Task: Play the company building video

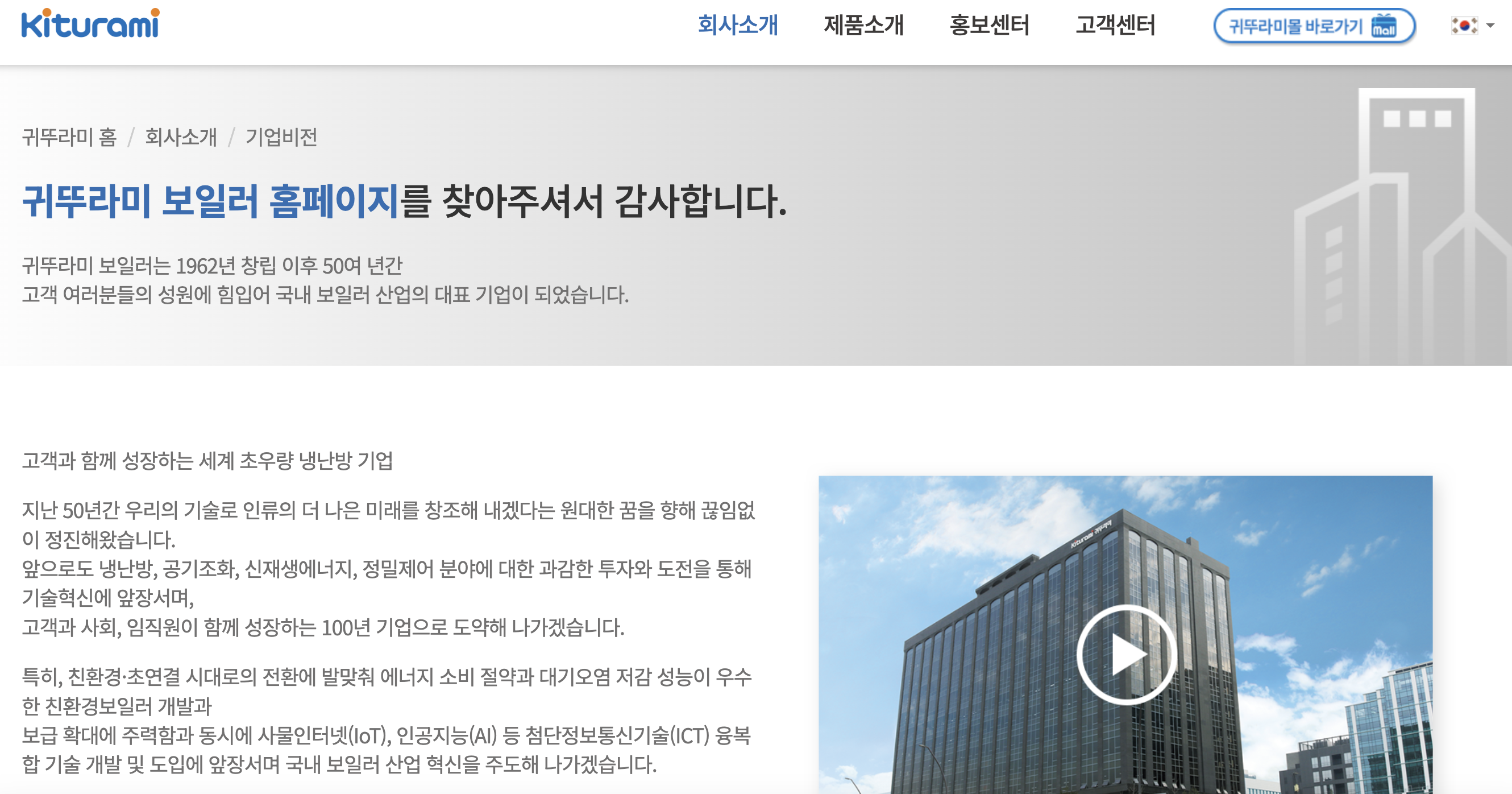Action: (1126, 654)
